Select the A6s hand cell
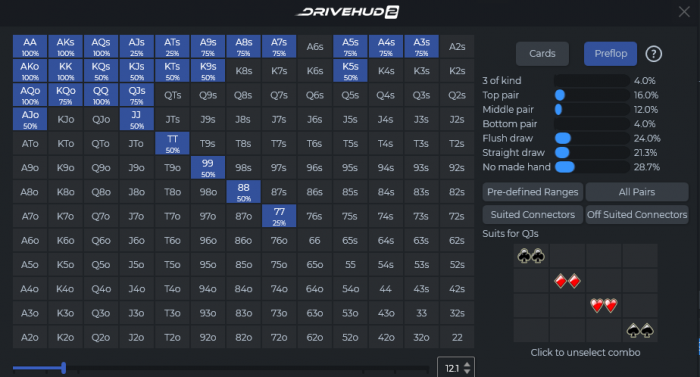The image size is (700, 377). (315, 46)
